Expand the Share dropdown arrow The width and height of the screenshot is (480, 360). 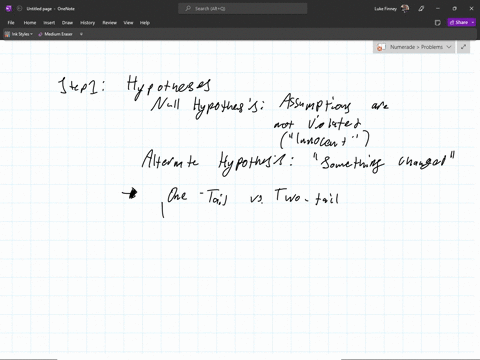473,22
